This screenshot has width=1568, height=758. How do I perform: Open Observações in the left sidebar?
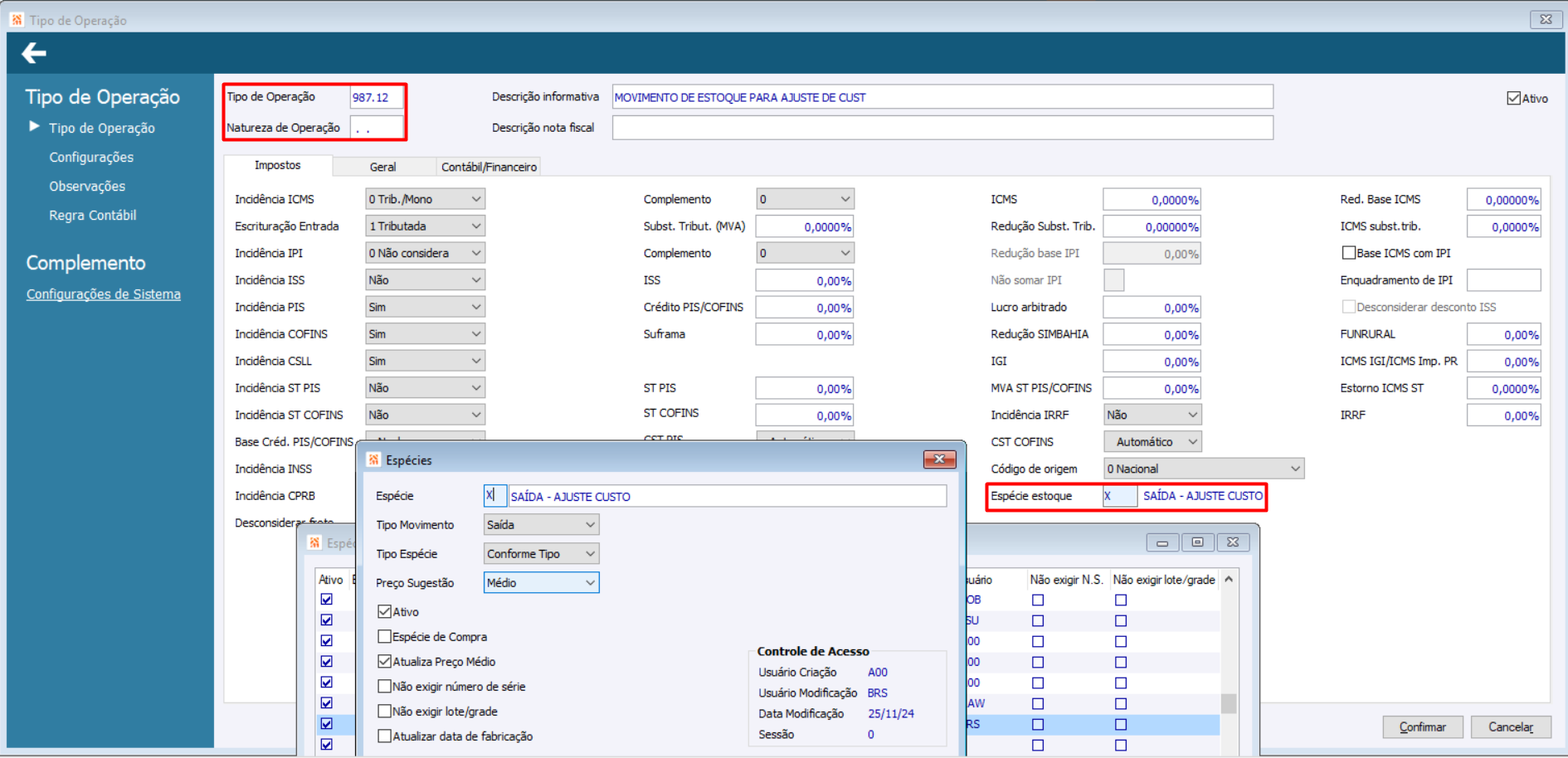pyautogui.click(x=87, y=187)
